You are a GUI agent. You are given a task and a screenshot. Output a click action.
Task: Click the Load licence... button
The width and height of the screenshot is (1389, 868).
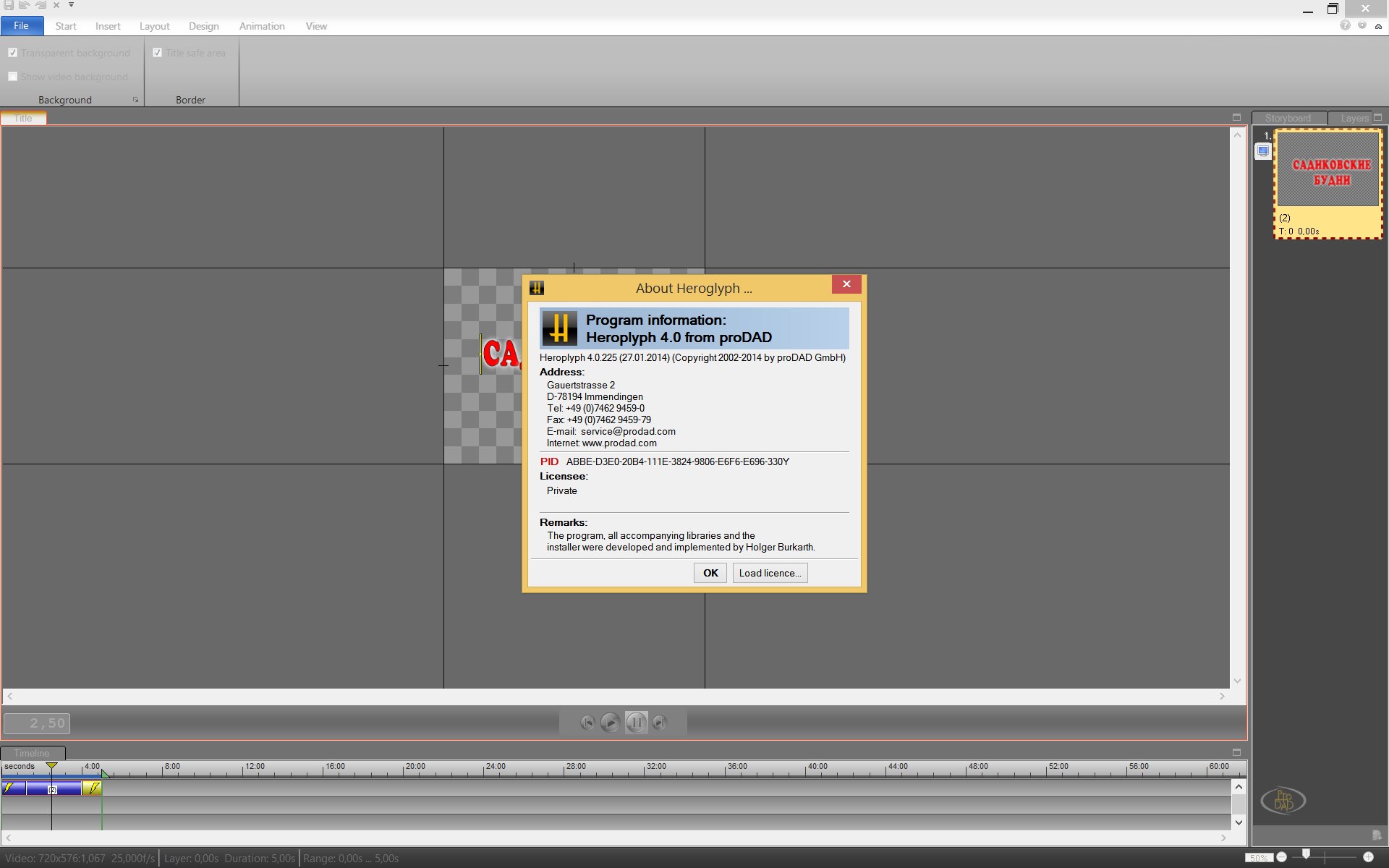770,573
